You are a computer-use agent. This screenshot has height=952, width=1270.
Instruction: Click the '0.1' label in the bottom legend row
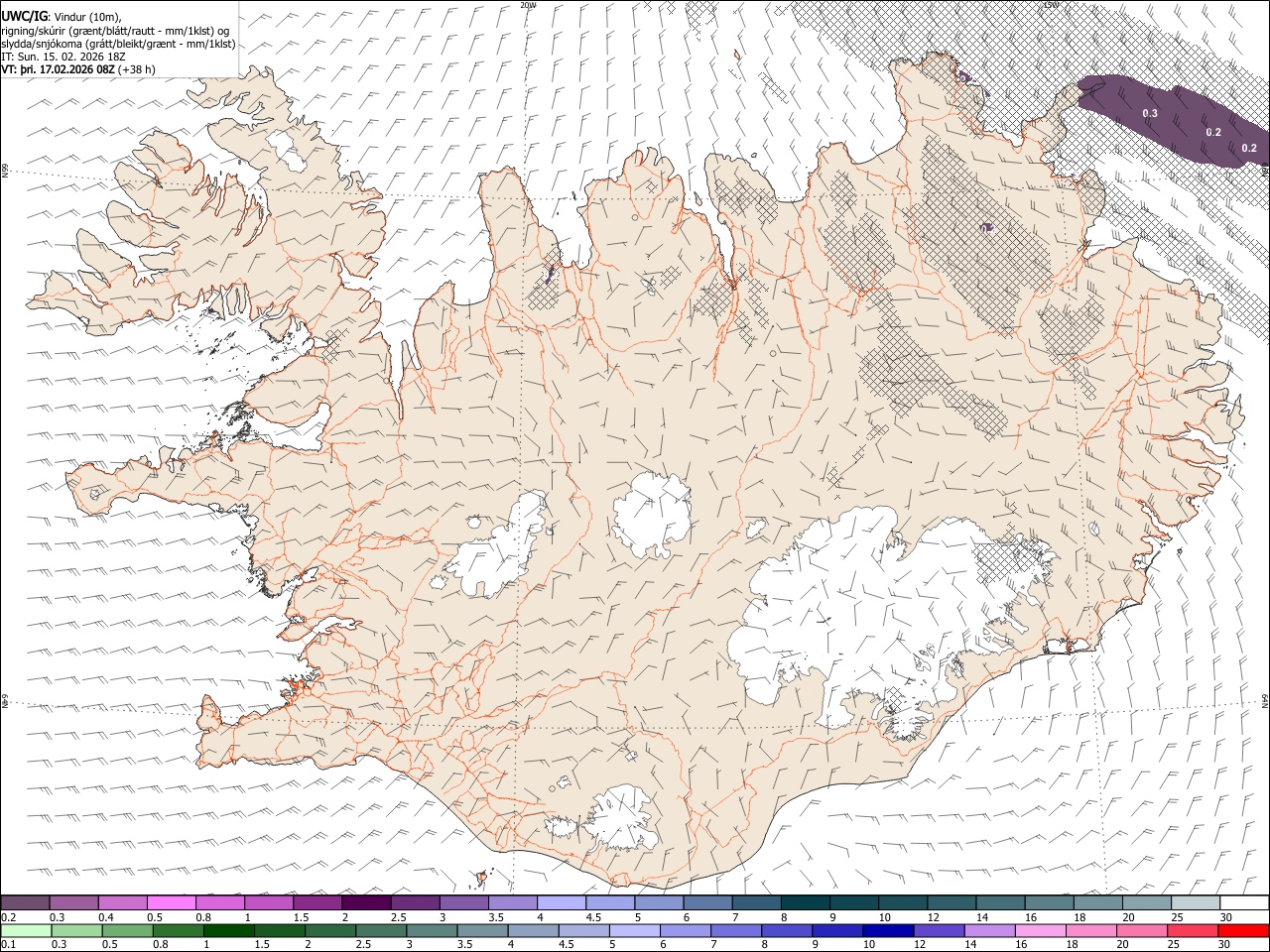(7, 944)
